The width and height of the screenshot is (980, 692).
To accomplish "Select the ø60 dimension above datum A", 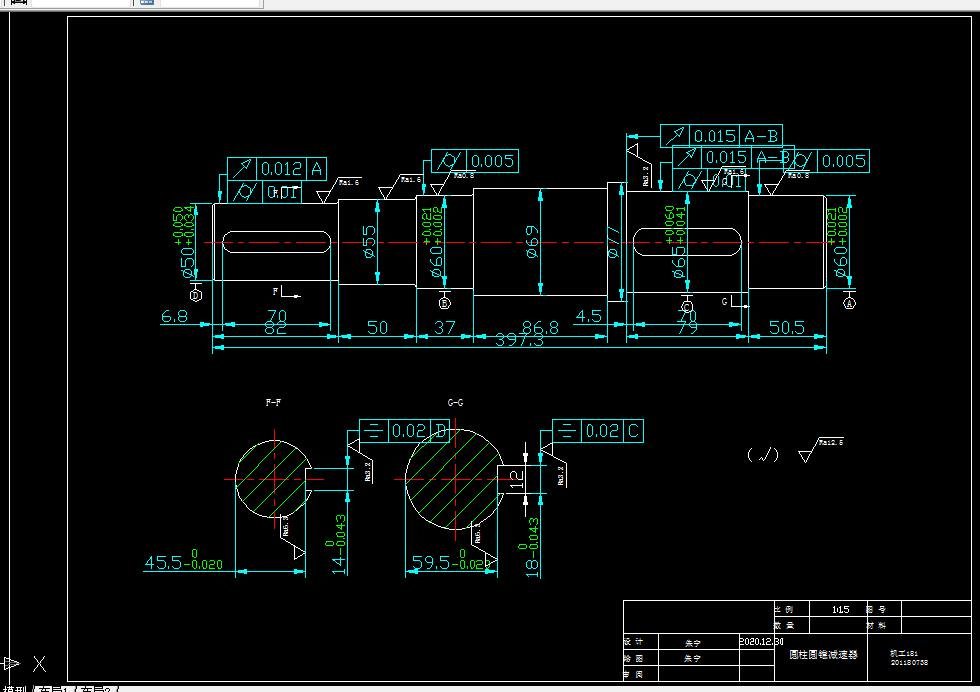I will 841,262.
